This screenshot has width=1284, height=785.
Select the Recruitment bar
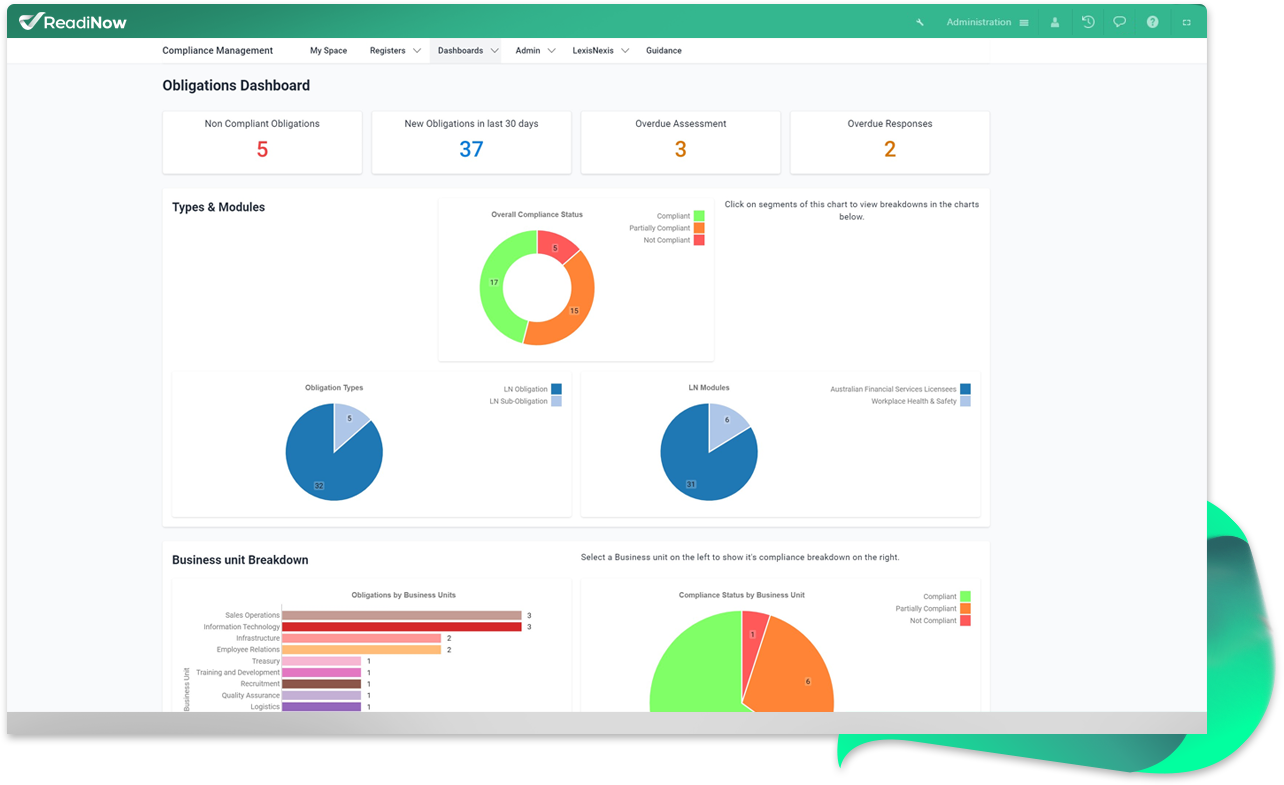(321, 684)
